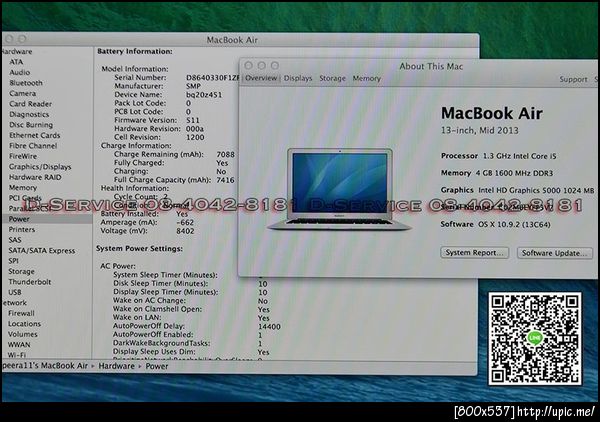Open Disc Burning entry
This screenshot has width=600, height=422.
31,125
